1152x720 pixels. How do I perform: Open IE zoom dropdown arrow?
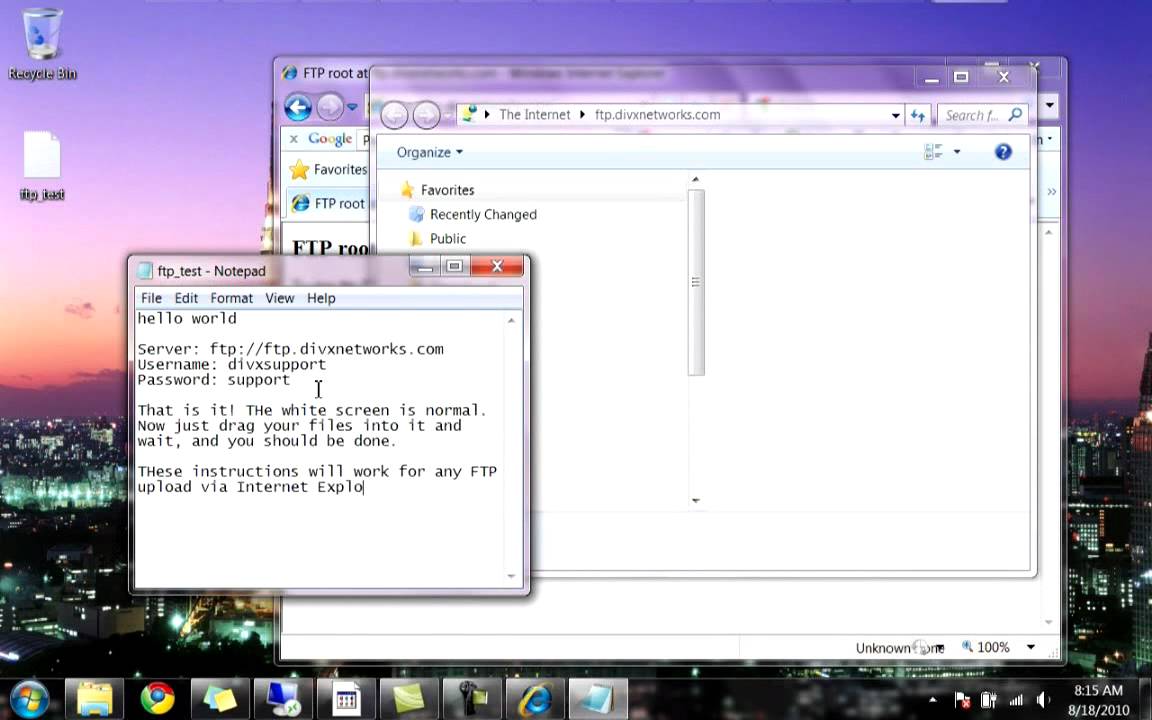coord(1031,647)
